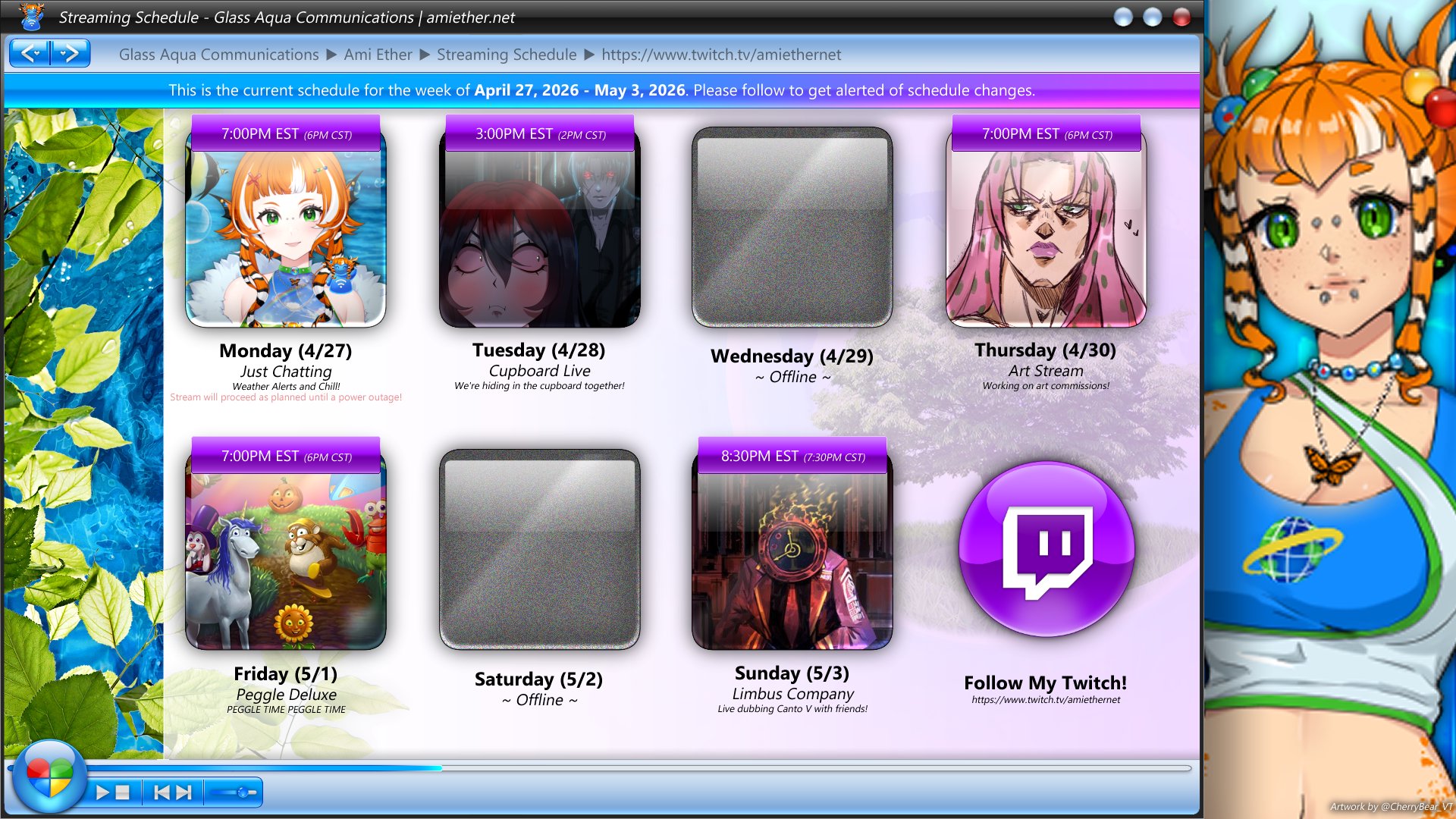Click Saturday (5/2) heading text
Screen dimensions: 1456x819
[539, 679]
